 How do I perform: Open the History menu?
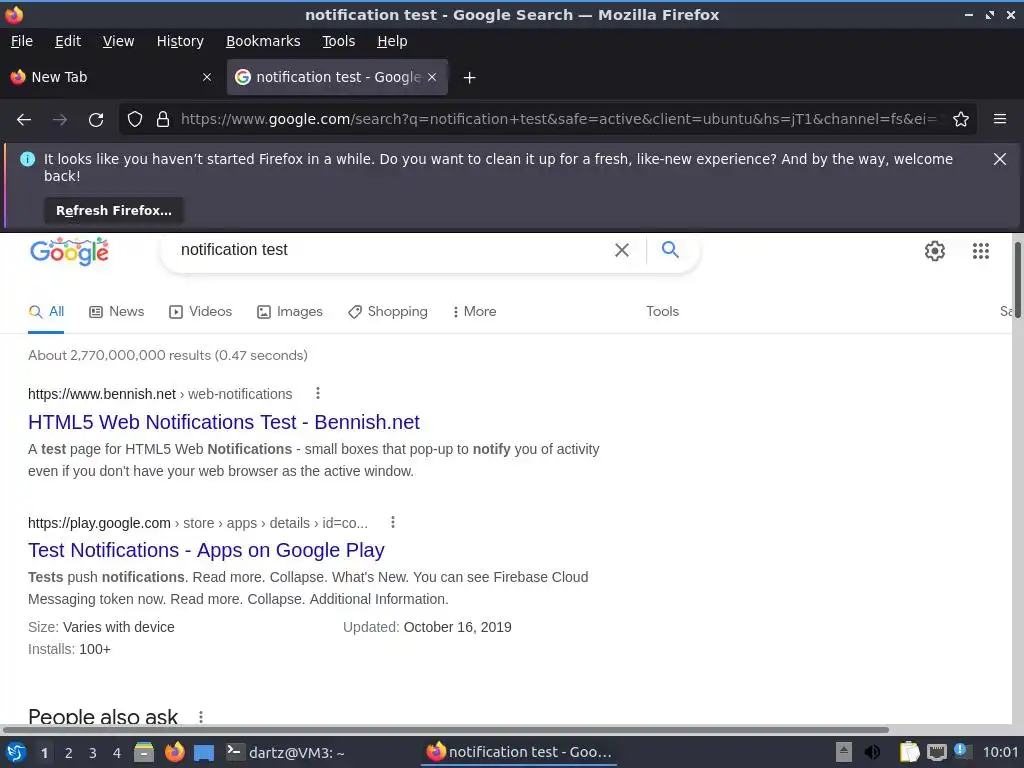180,41
